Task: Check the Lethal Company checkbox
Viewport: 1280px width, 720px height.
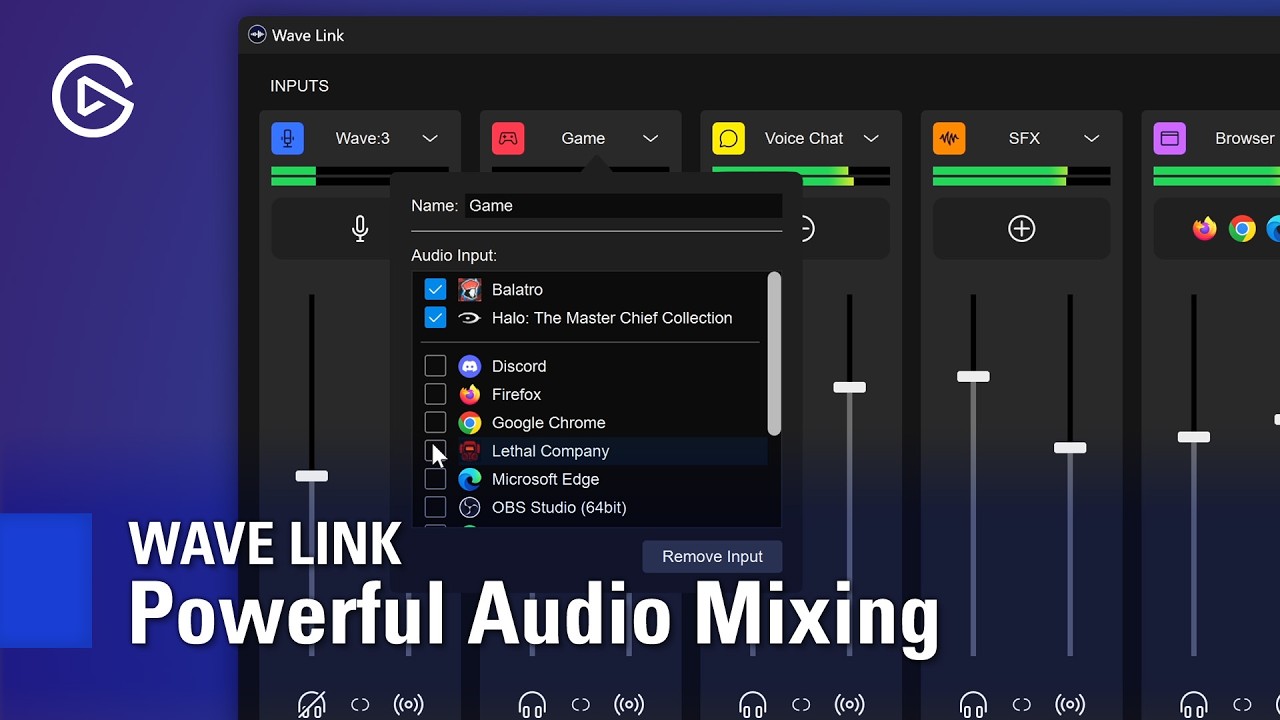Action: [435, 451]
